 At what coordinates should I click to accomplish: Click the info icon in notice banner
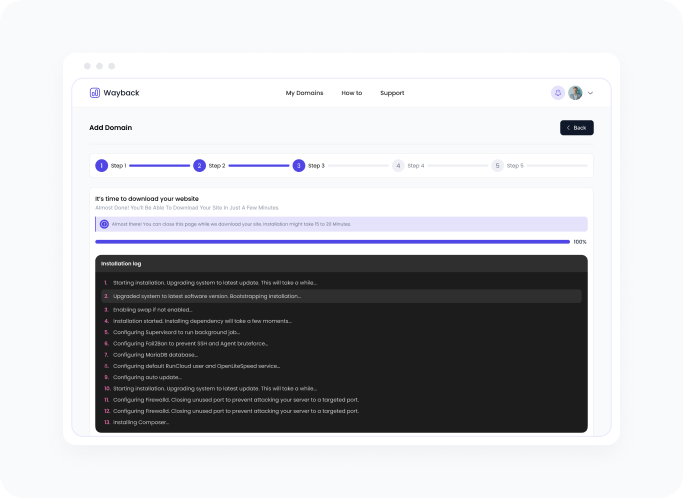click(x=104, y=224)
